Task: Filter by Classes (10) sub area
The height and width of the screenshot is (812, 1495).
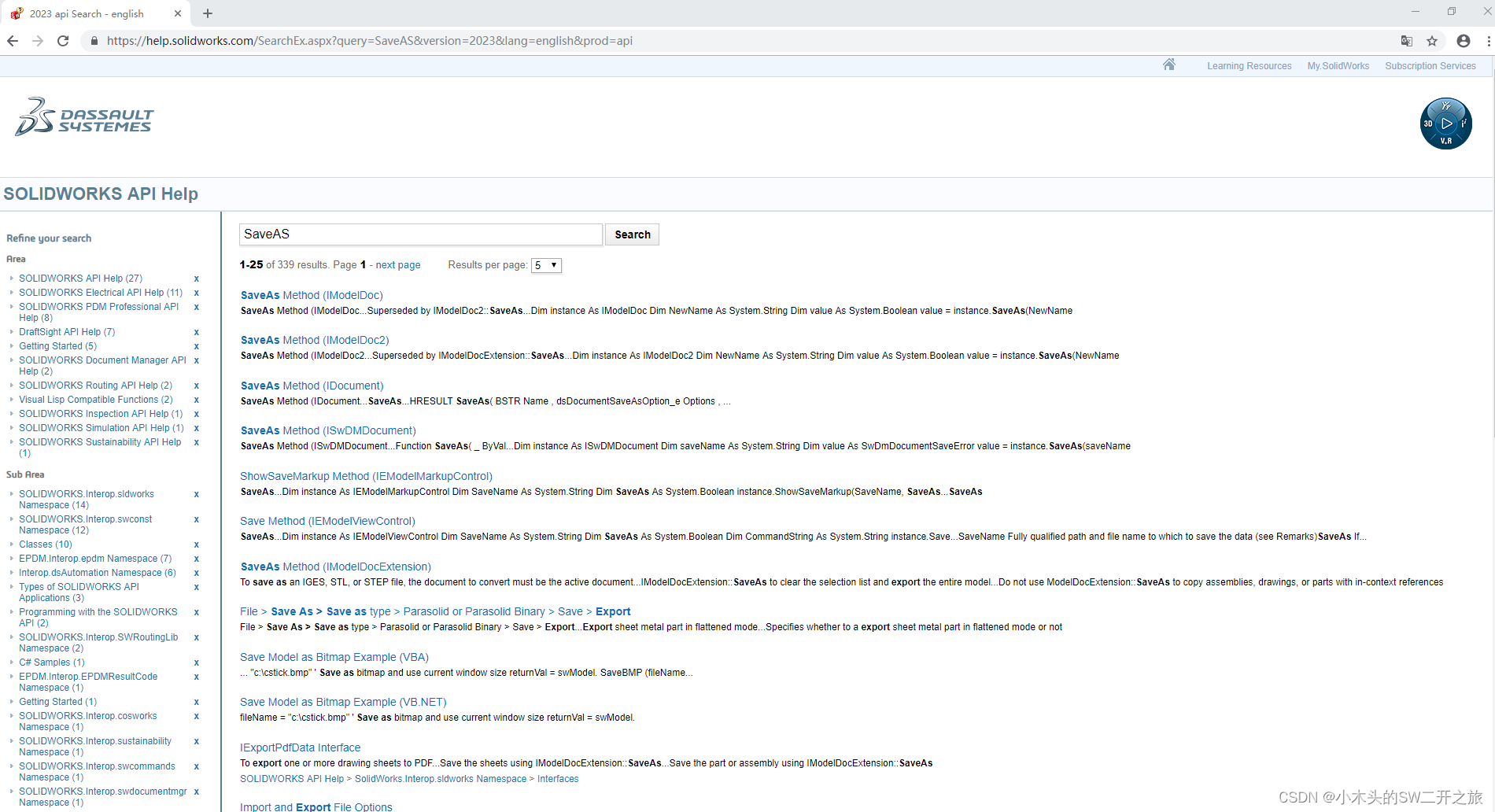Action: [x=46, y=544]
